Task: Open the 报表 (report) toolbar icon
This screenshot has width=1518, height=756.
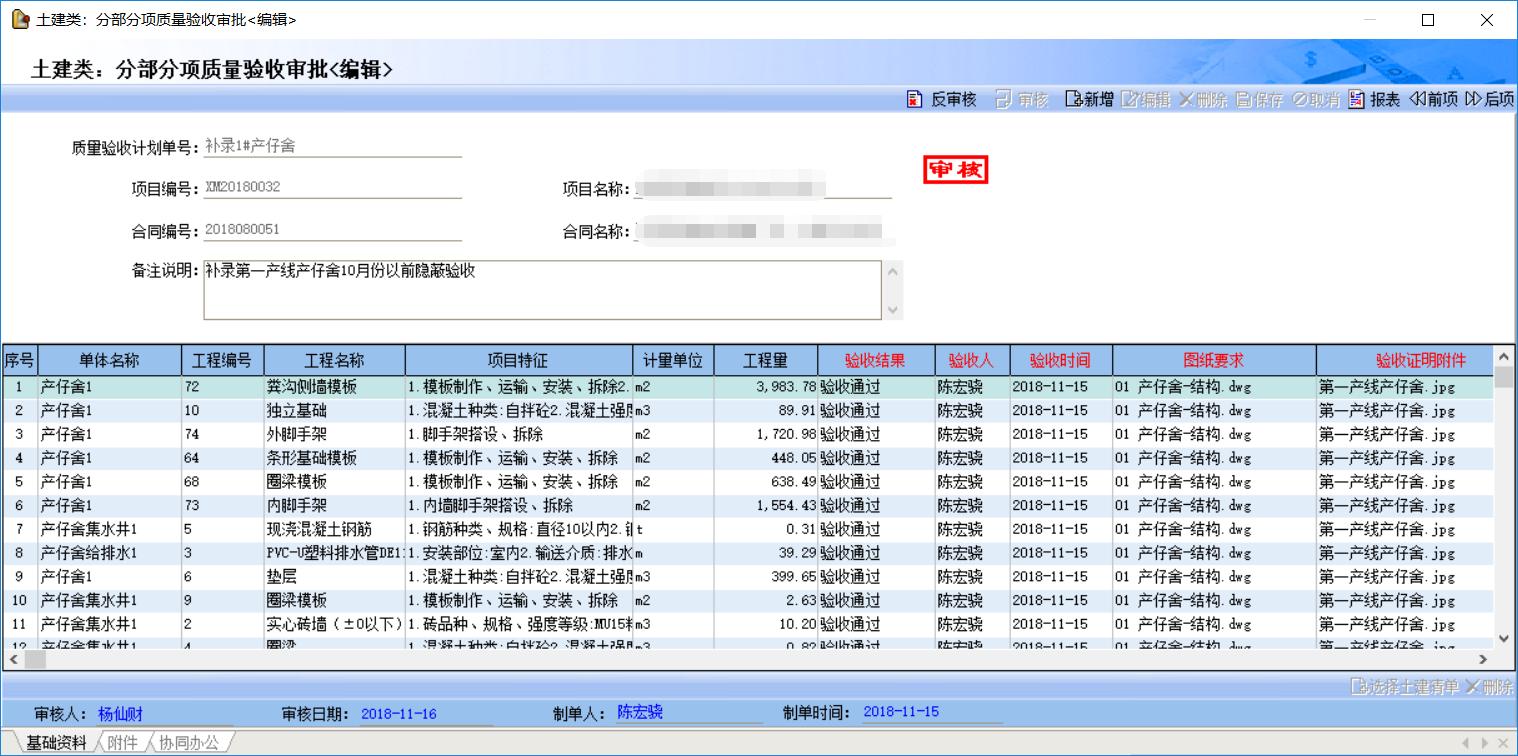Action: [1356, 100]
